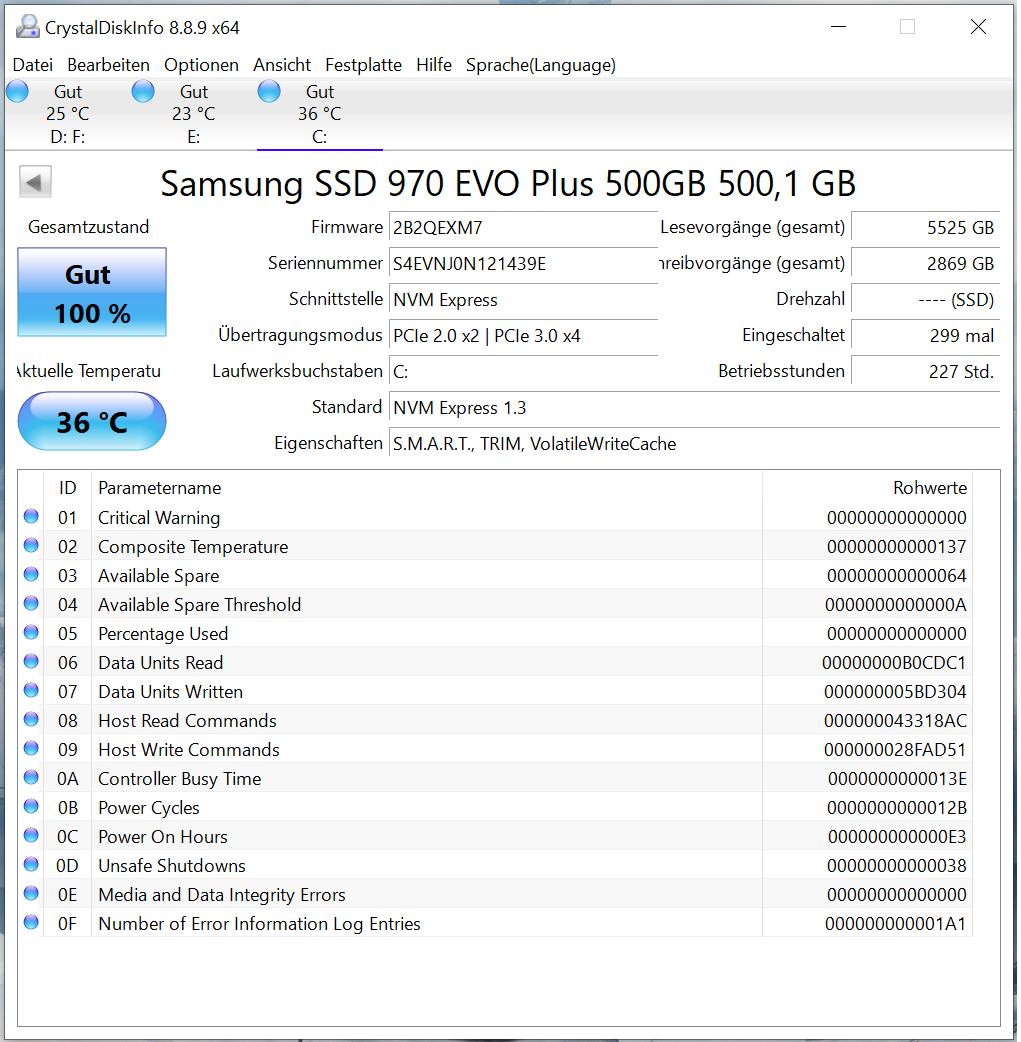Click the blue status orb for disk E:
Image resolution: width=1021 pixels, height=1042 pixels.
[x=143, y=91]
